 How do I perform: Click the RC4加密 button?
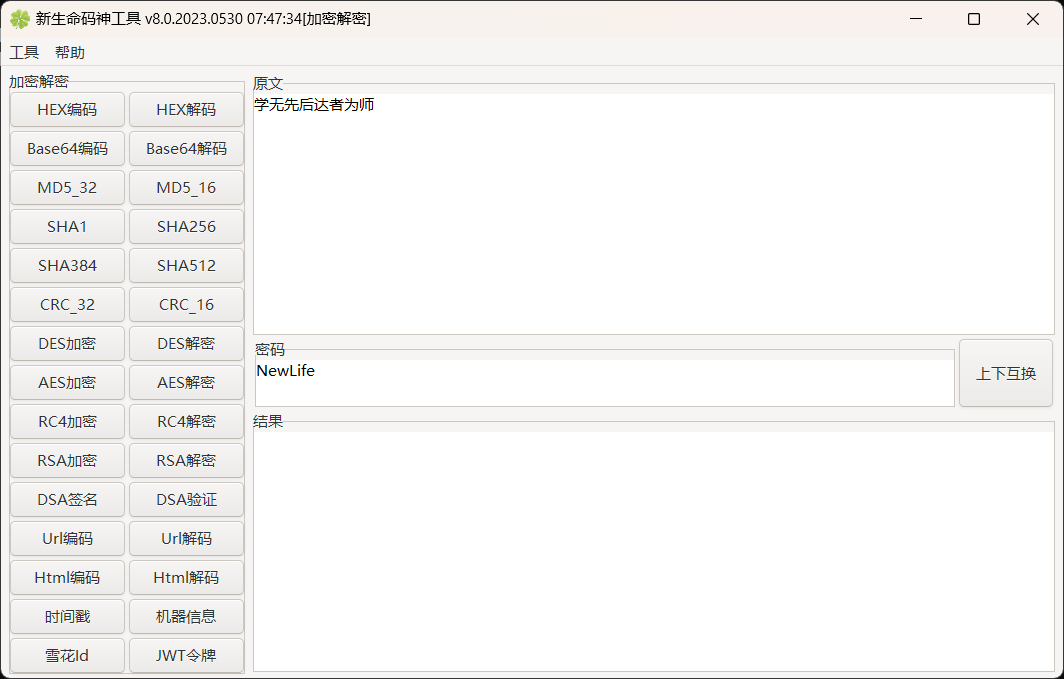tap(67, 422)
